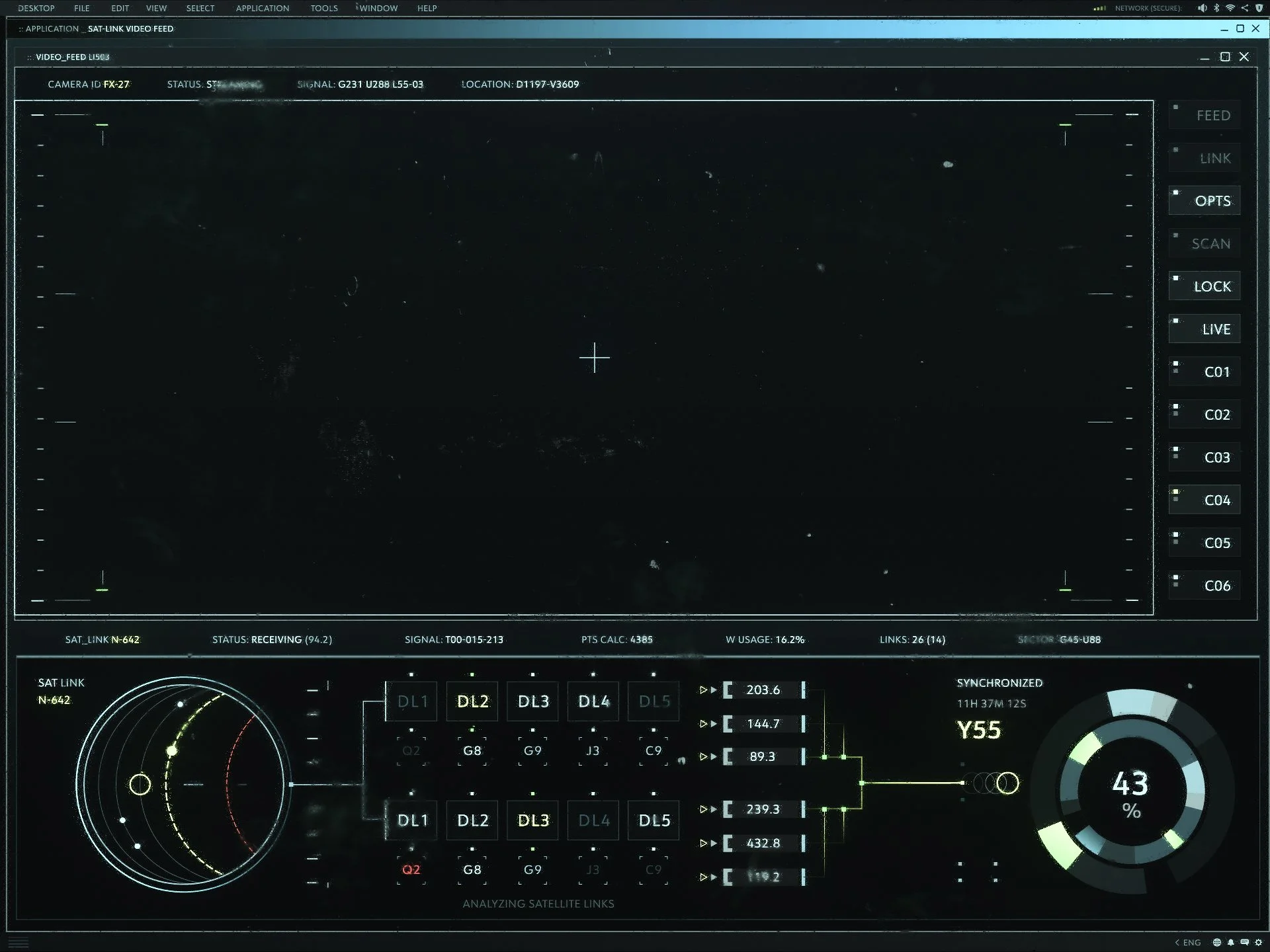Screen dimensions: 1270x952
Task: Click the Wi-Fi signal icon
Action: click(1230, 8)
